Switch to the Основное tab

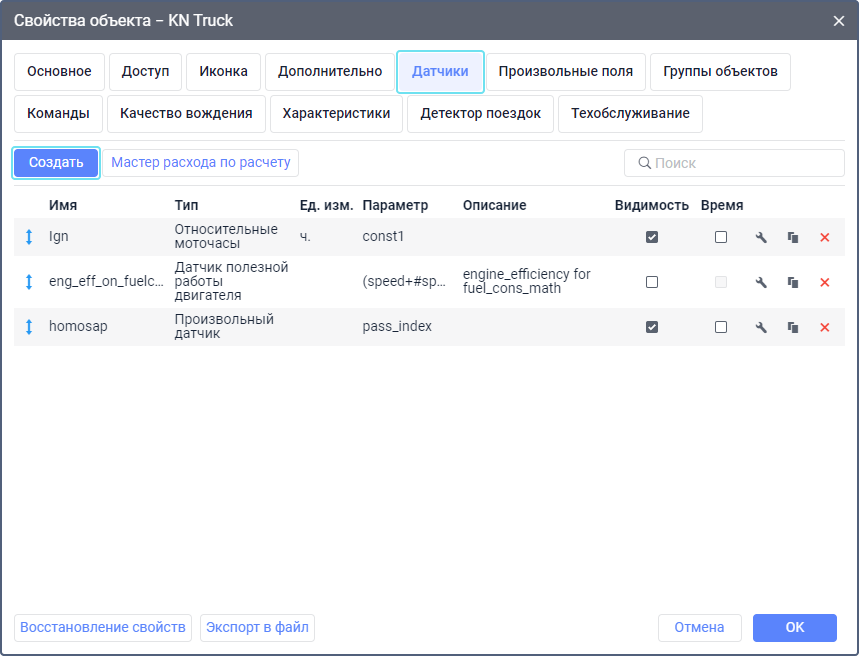[59, 72]
